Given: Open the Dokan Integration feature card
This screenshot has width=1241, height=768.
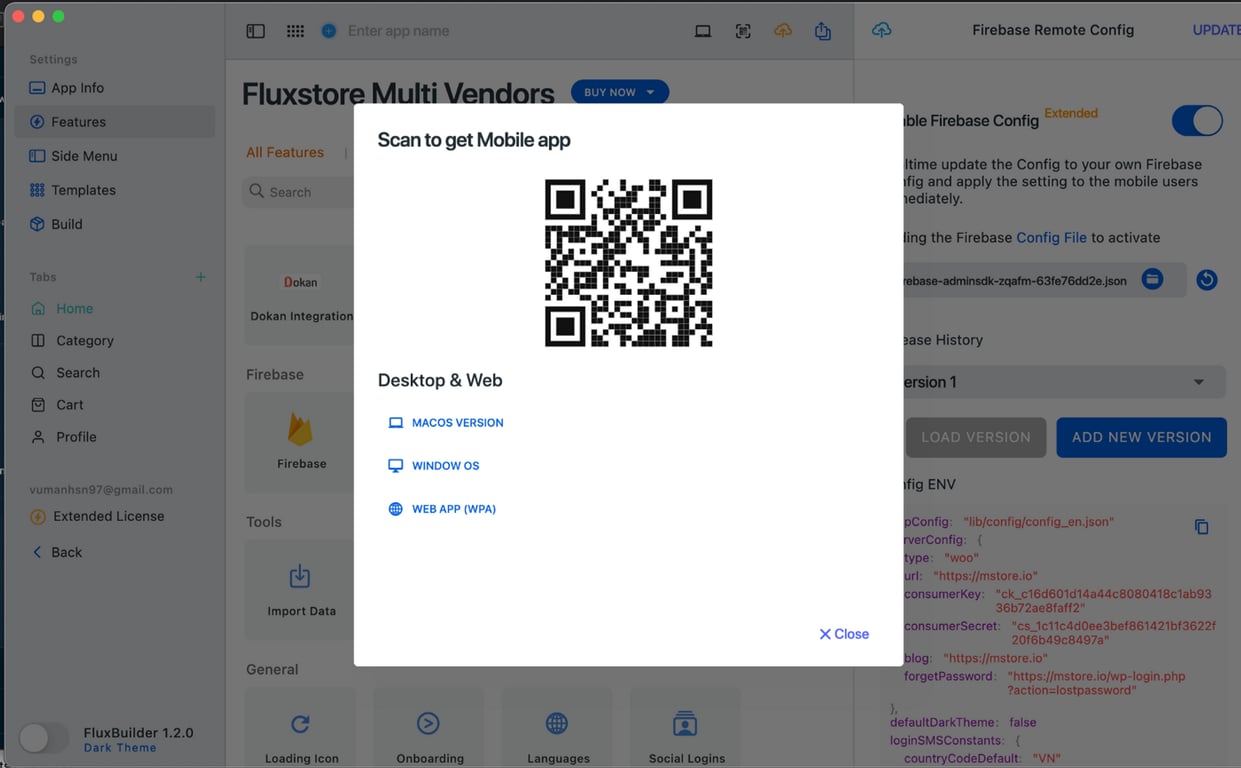Looking at the screenshot, I should point(300,295).
